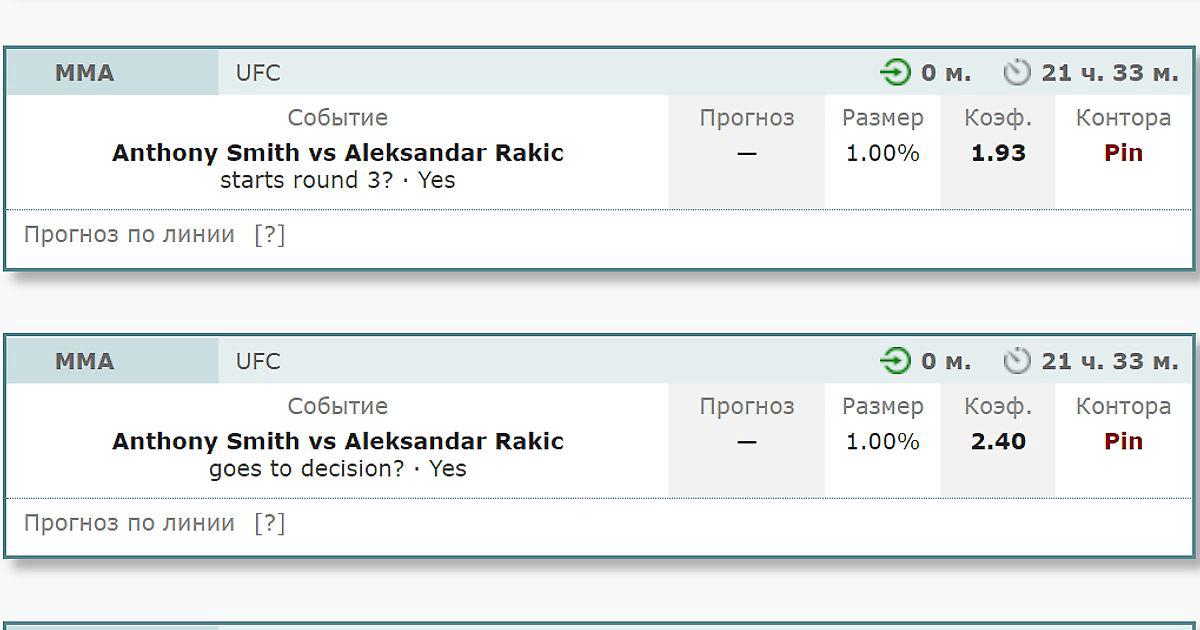Click the Pin bookmaker link in second card
The image size is (1200, 630).
(1123, 441)
